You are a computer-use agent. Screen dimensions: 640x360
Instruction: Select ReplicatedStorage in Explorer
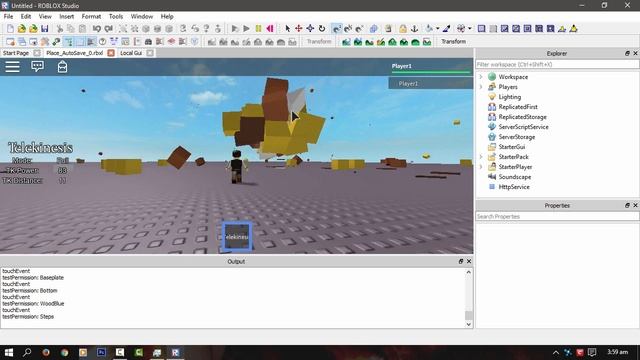[522, 117]
